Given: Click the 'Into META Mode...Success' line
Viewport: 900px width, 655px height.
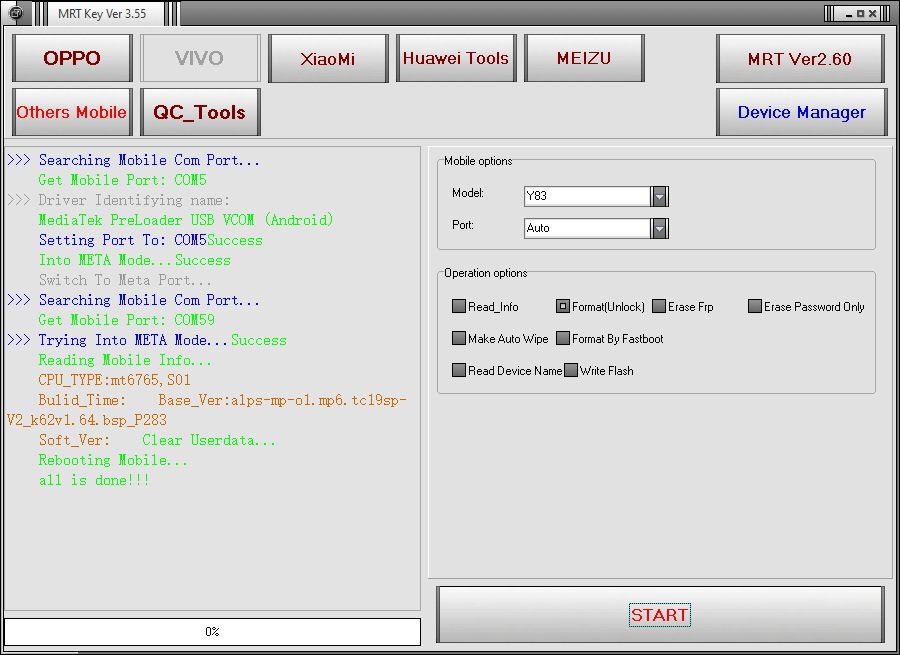Looking at the screenshot, I should pos(134,261).
